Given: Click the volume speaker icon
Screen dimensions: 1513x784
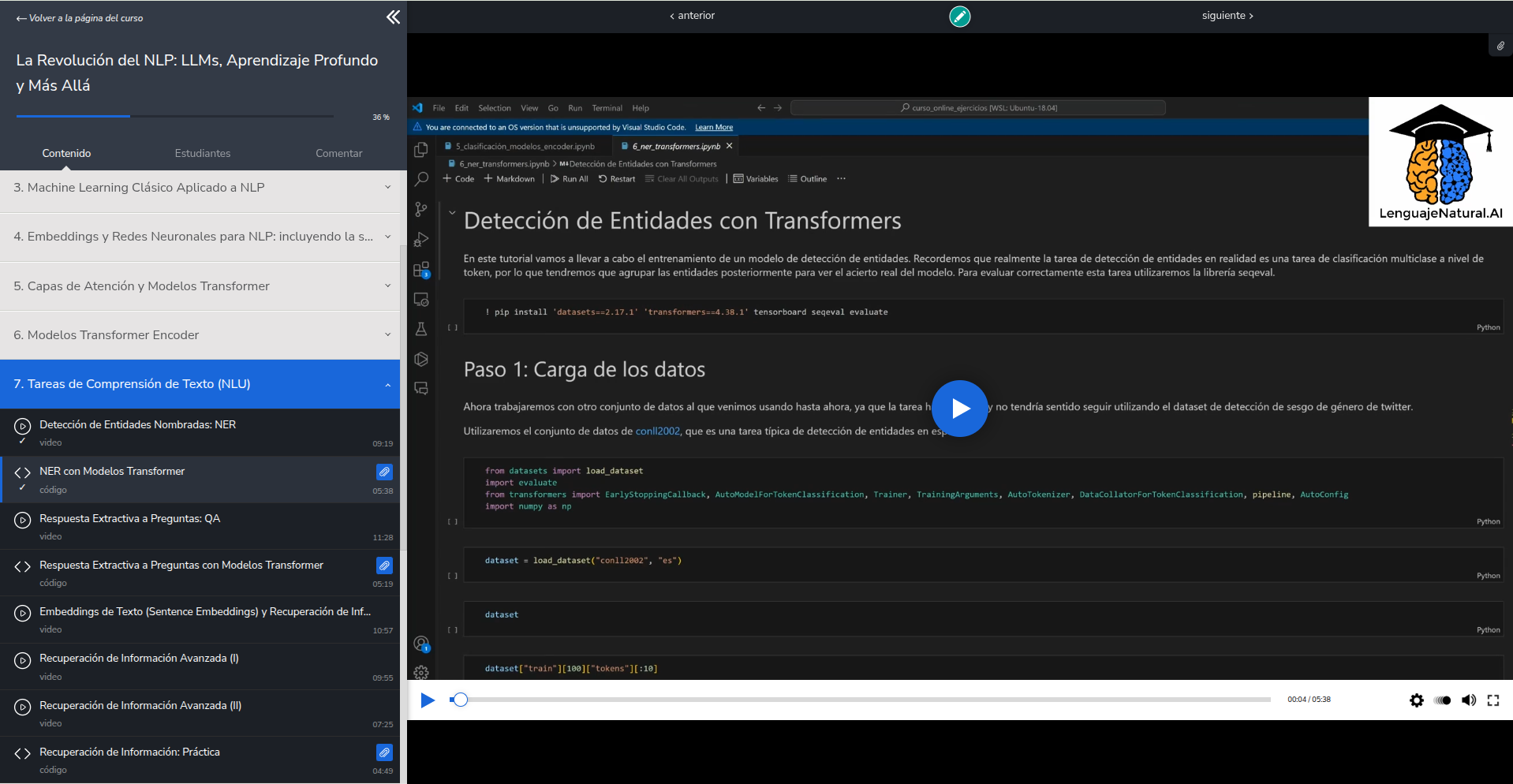Looking at the screenshot, I should [1468, 700].
